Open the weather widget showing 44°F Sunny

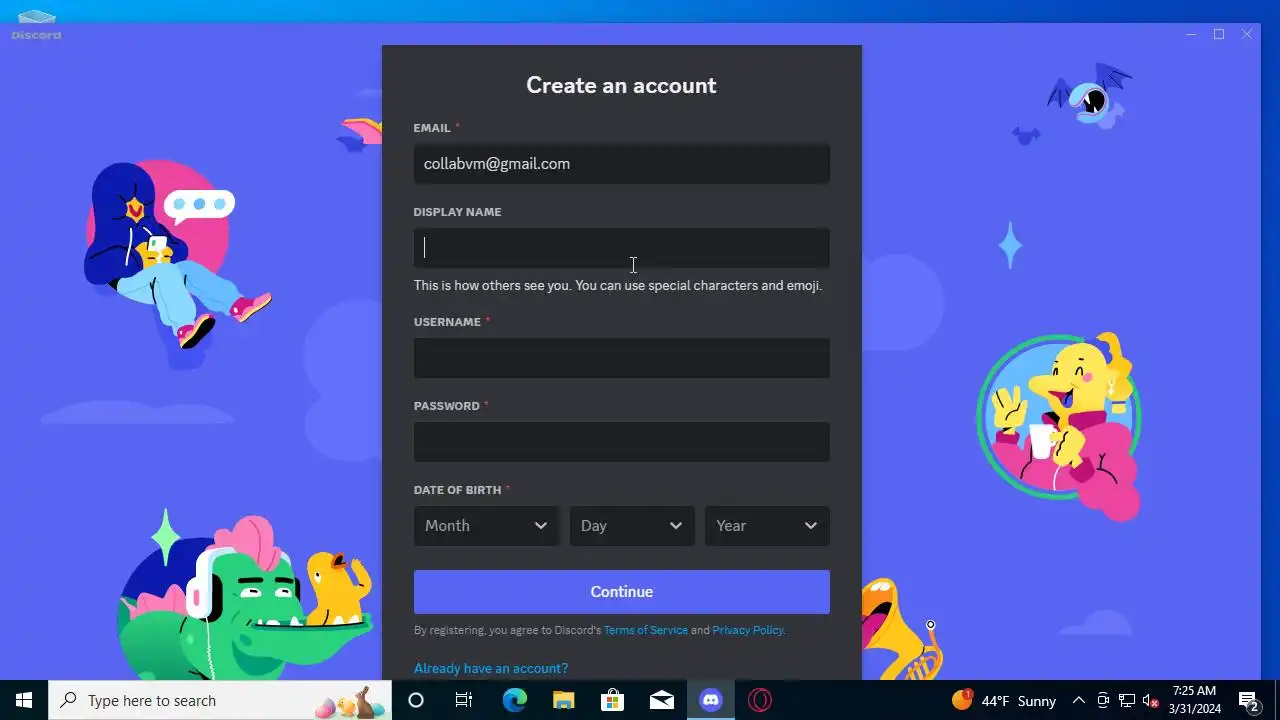pos(1004,700)
